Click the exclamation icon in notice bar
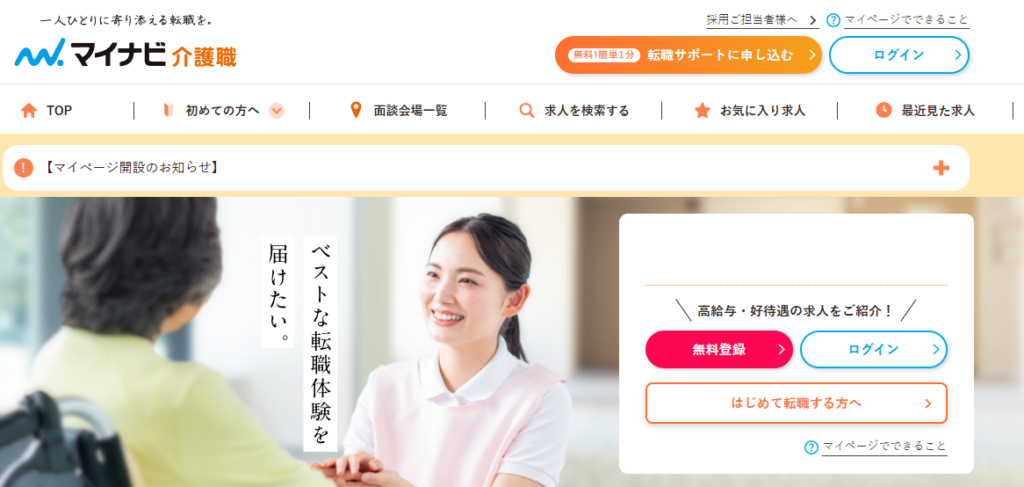This screenshot has height=487, width=1024. click(24, 168)
